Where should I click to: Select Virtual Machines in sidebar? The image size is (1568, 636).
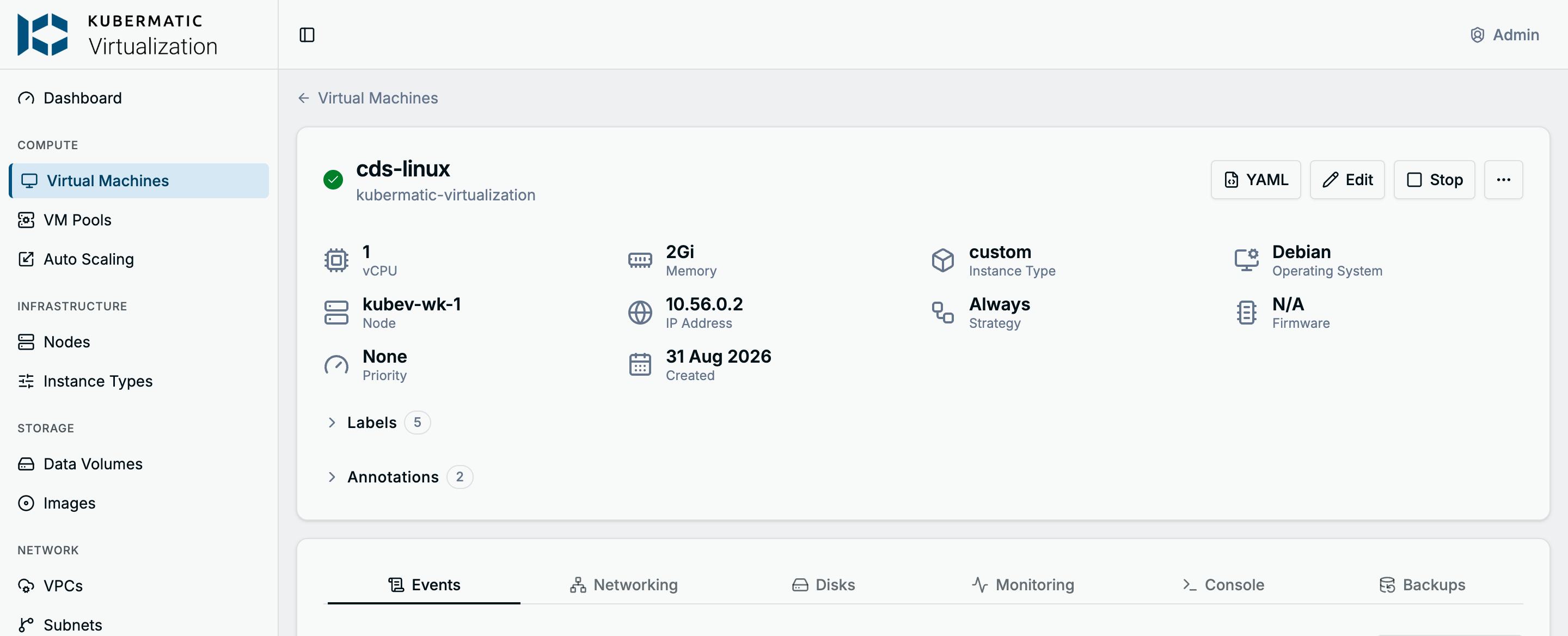pos(139,181)
